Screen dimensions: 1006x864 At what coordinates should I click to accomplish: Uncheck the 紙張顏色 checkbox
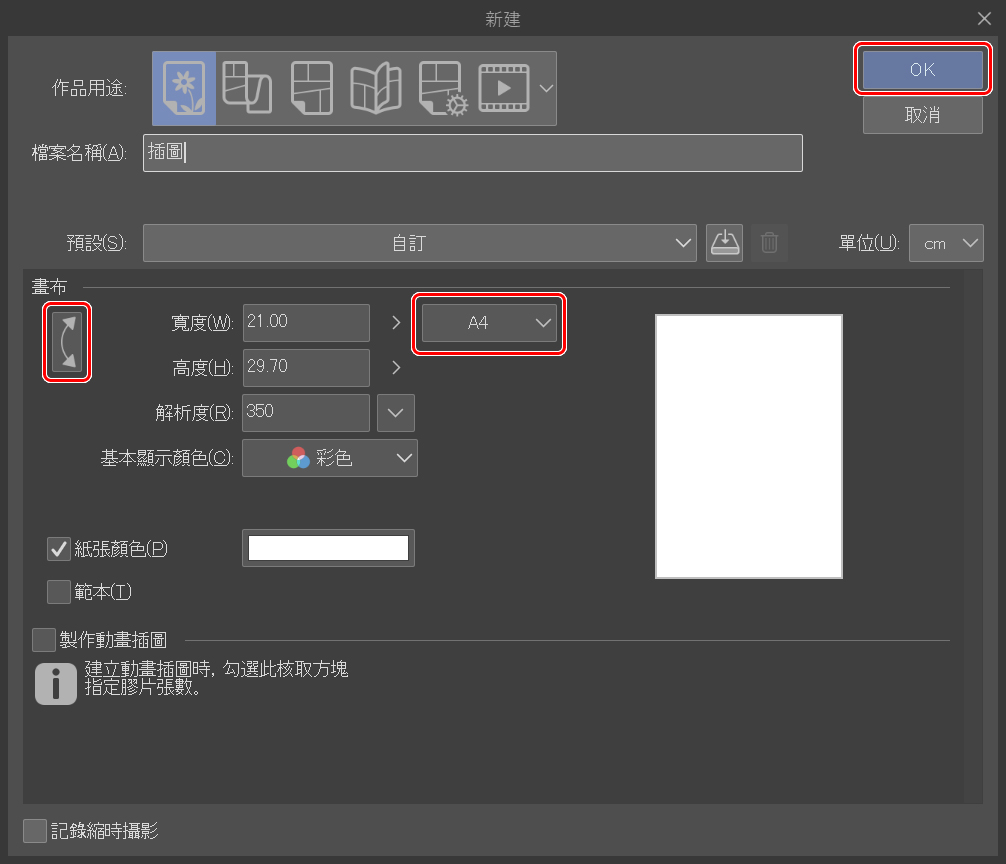(58, 548)
